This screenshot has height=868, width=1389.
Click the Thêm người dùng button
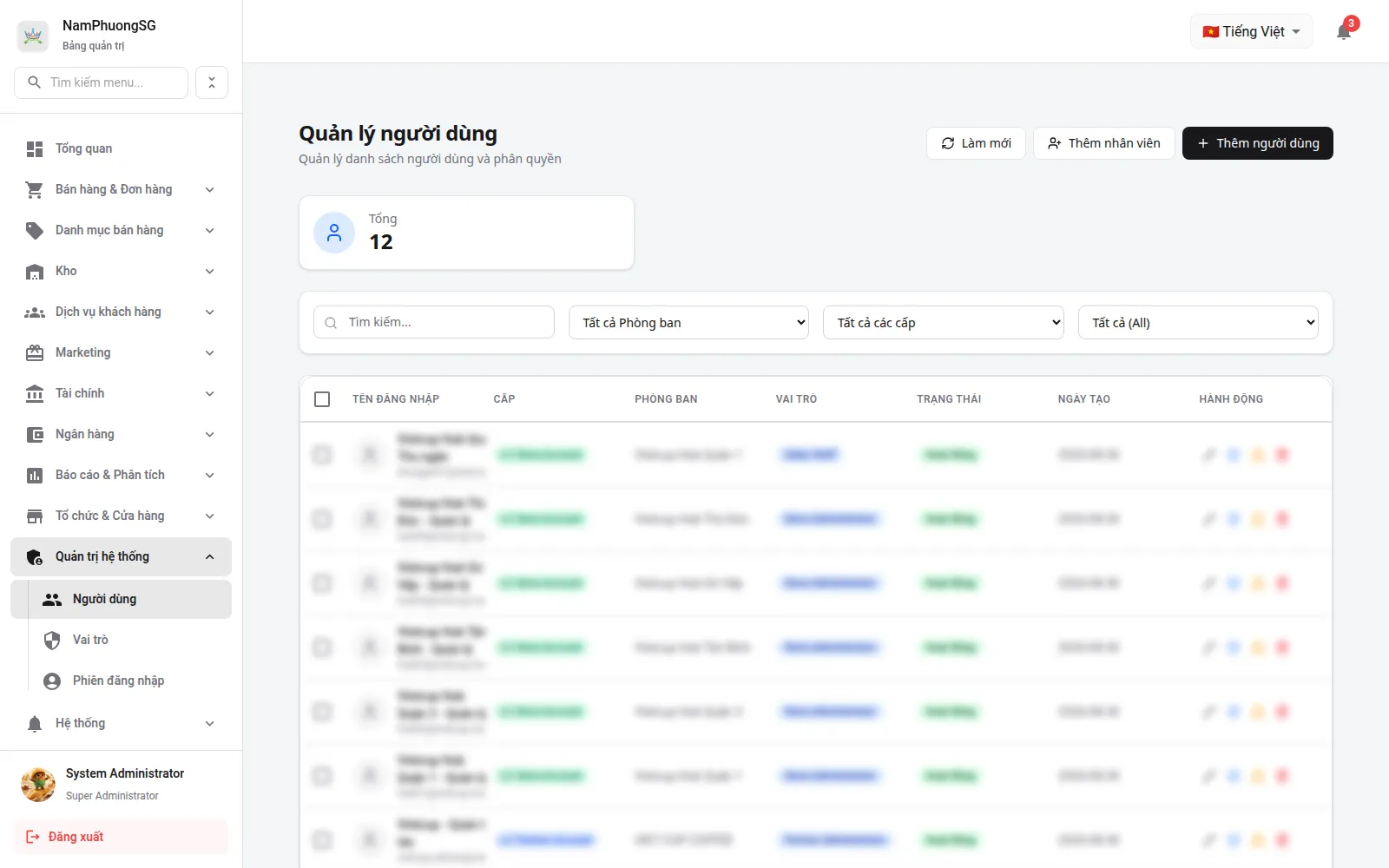click(x=1258, y=143)
